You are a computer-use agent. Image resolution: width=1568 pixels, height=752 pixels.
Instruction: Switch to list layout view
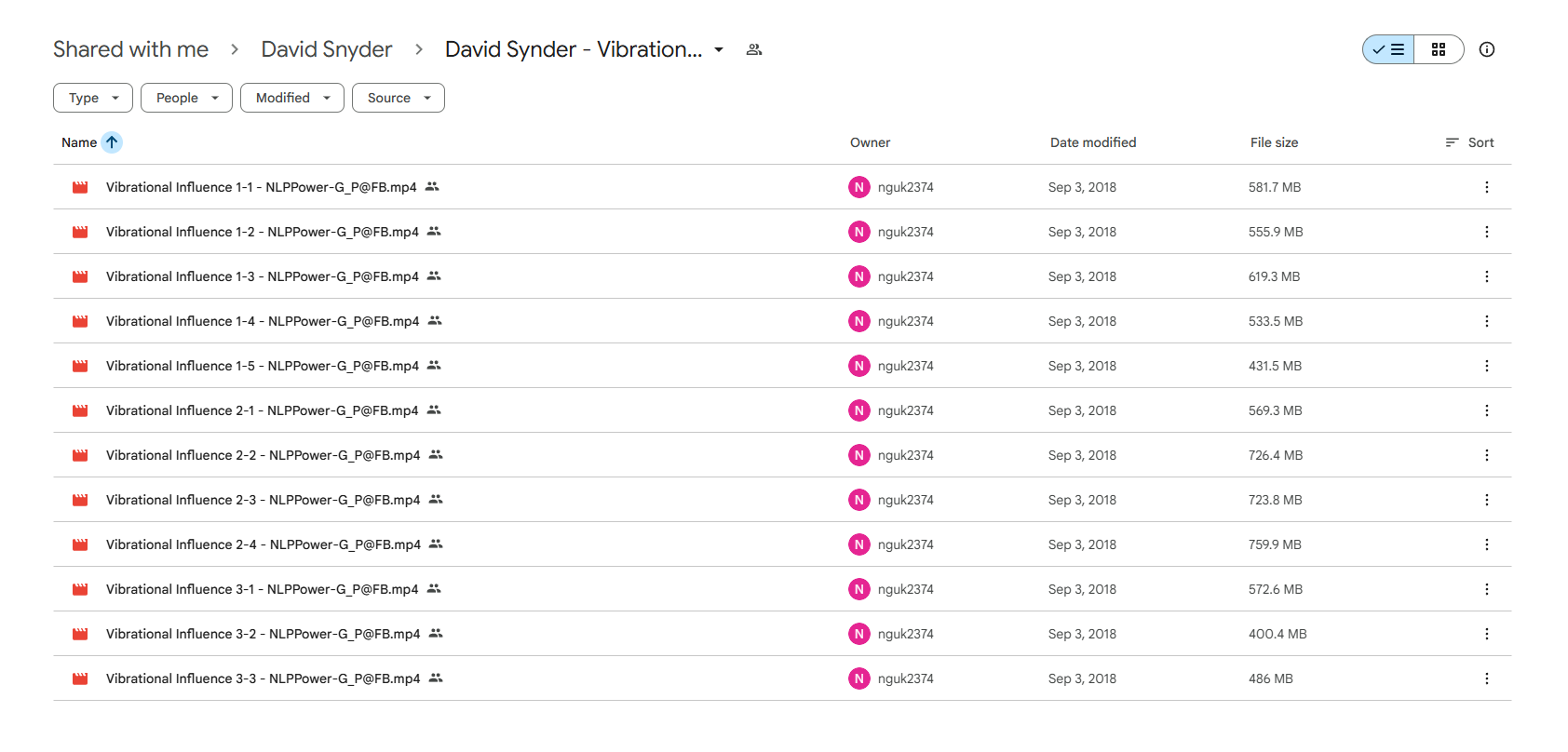(1388, 49)
